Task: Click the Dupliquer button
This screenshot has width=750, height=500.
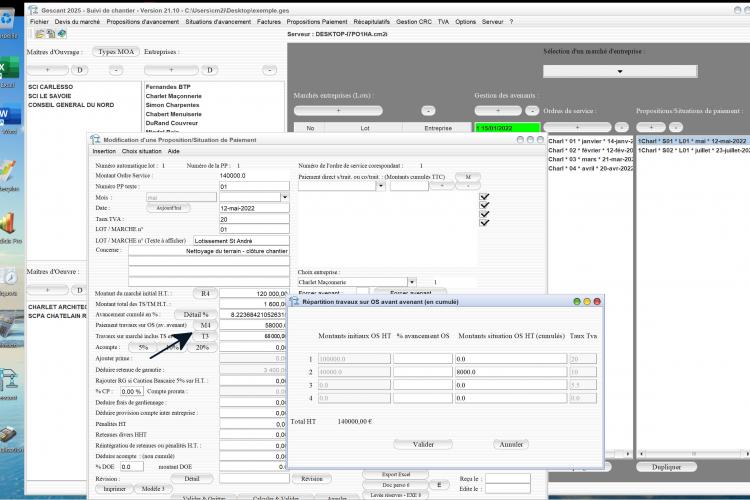Action: click(x=666, y=467)
